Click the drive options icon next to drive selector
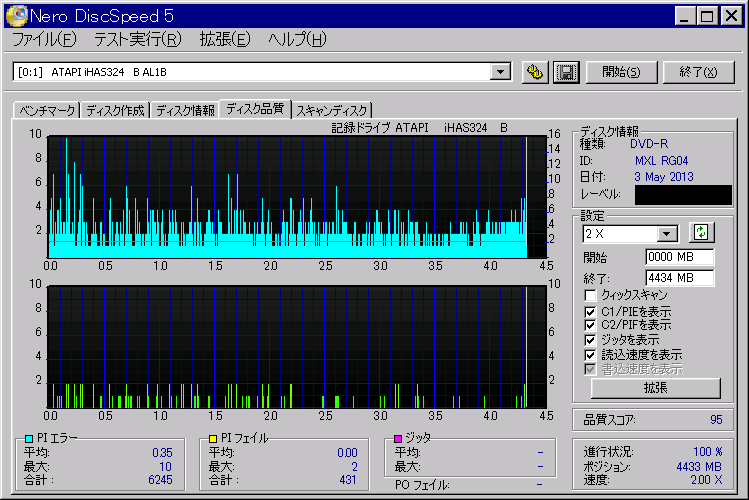749x500 pixels. [535, 73]
